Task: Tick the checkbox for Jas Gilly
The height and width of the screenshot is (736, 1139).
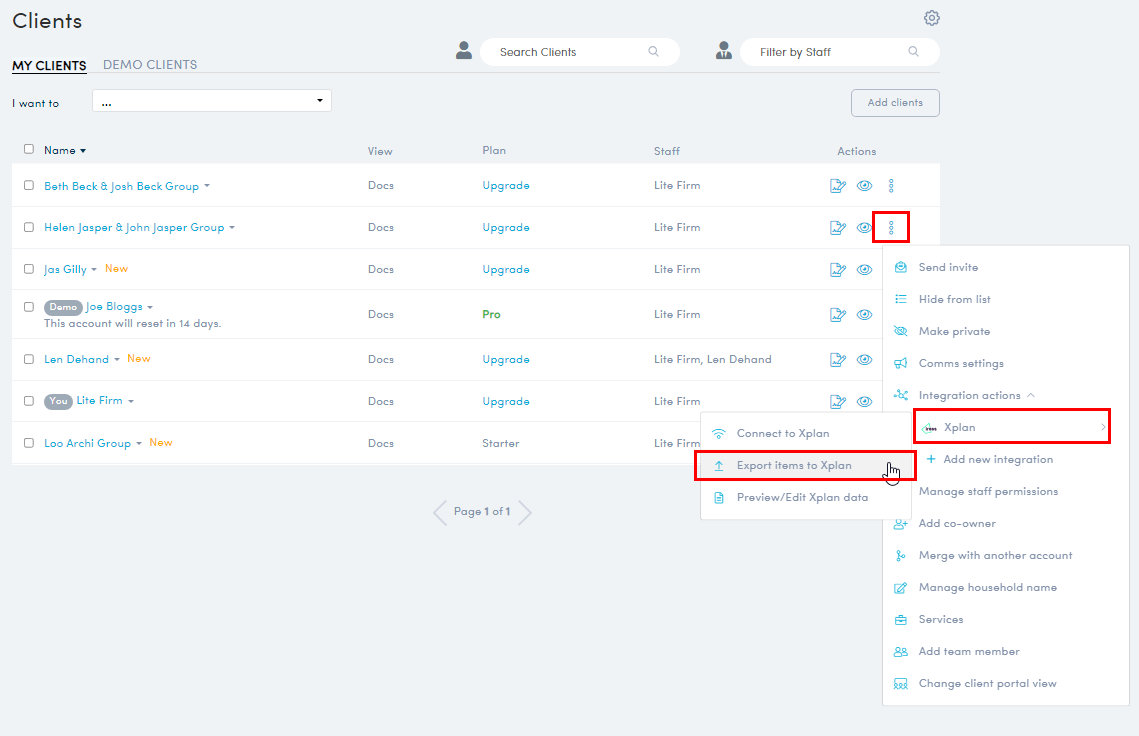Action: pyautogui.click(x=29, y=269)
